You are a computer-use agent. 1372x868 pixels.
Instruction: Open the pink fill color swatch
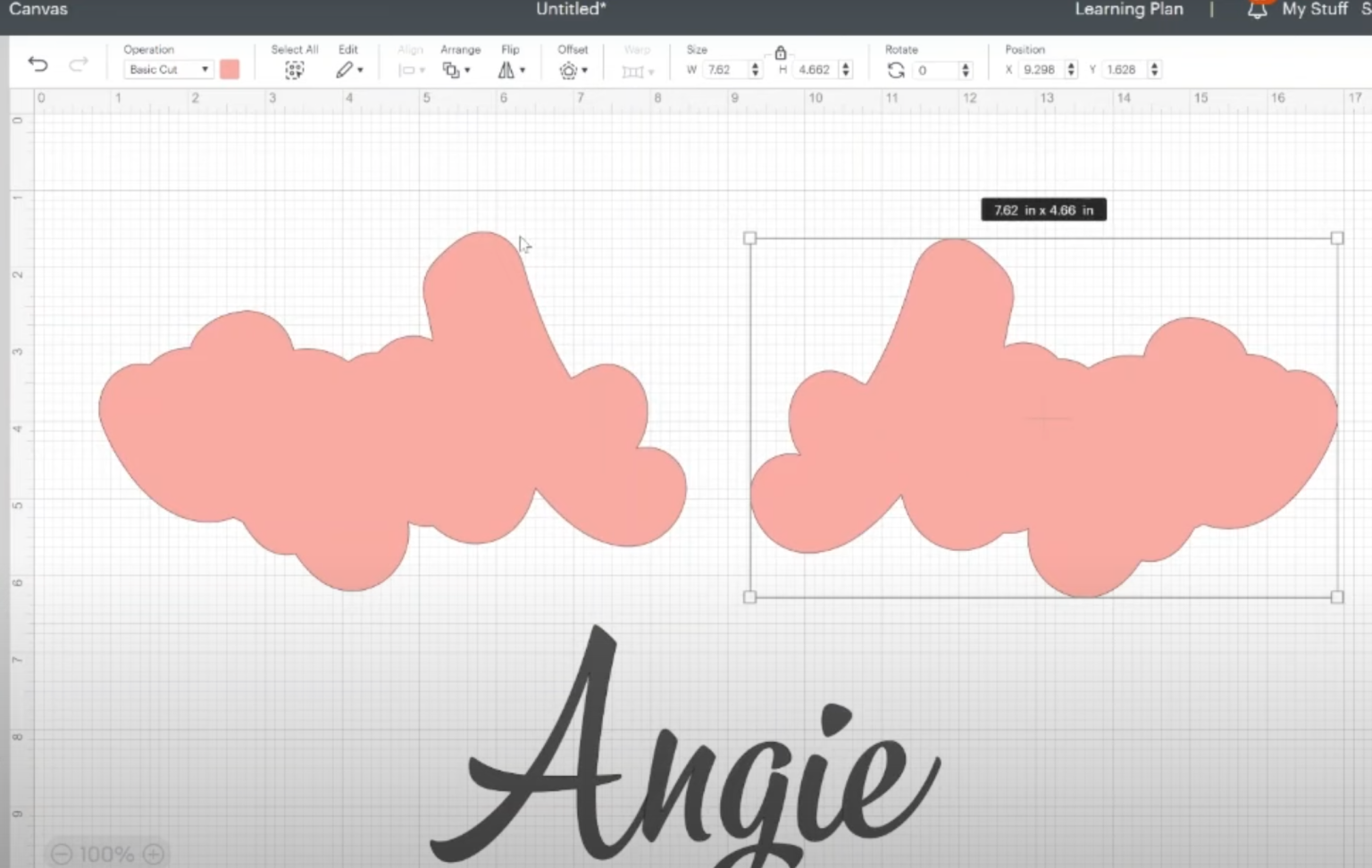click(230, 70)
